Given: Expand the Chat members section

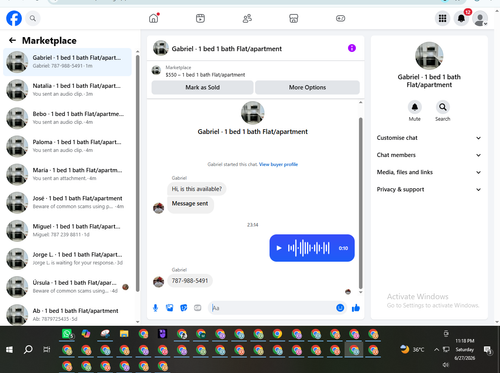Looking at the screenshot, I should 429,155.
